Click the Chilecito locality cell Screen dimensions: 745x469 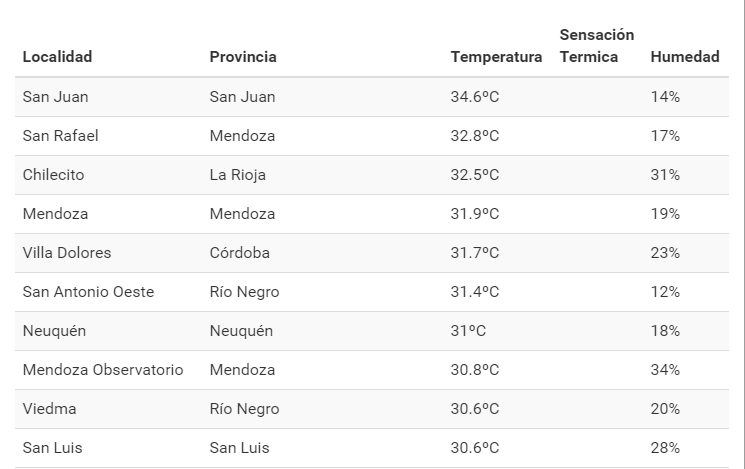click(53, 175)
